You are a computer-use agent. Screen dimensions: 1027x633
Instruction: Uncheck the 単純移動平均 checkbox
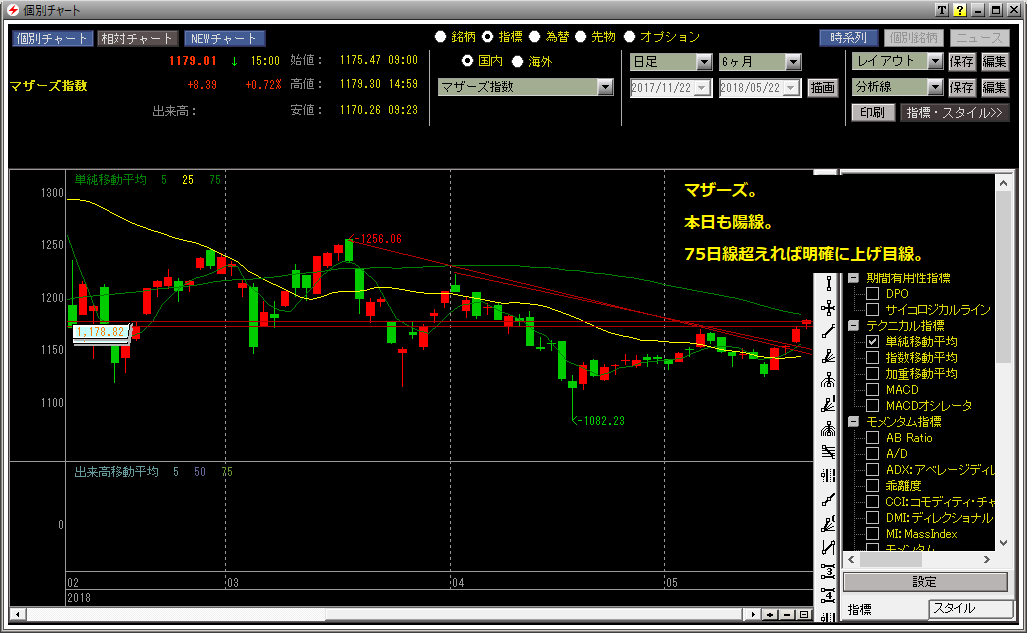point(872,341)
